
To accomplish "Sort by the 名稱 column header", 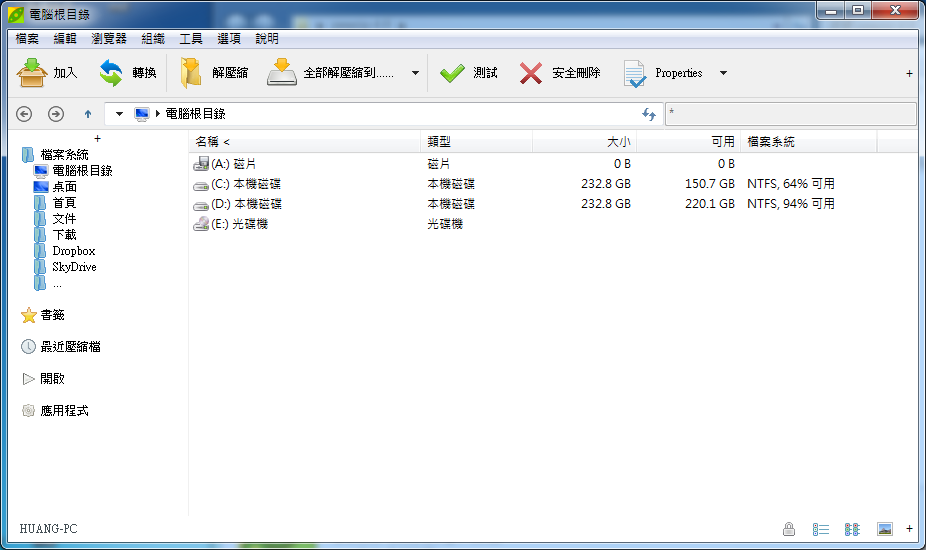I will (305, 142).
